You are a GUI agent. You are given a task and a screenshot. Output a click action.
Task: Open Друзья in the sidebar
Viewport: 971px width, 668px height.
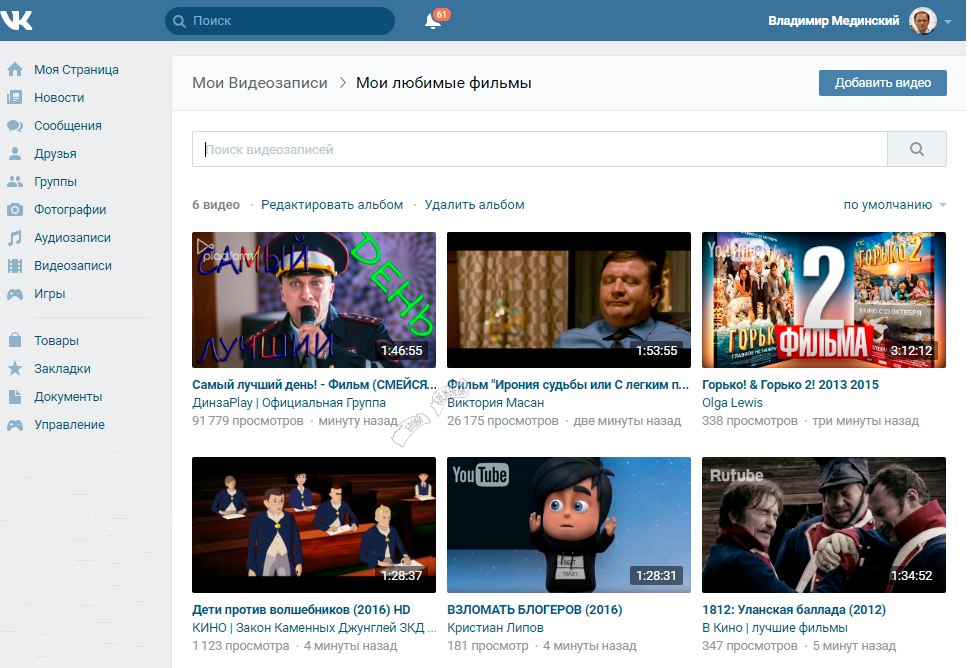pos(55,154)
